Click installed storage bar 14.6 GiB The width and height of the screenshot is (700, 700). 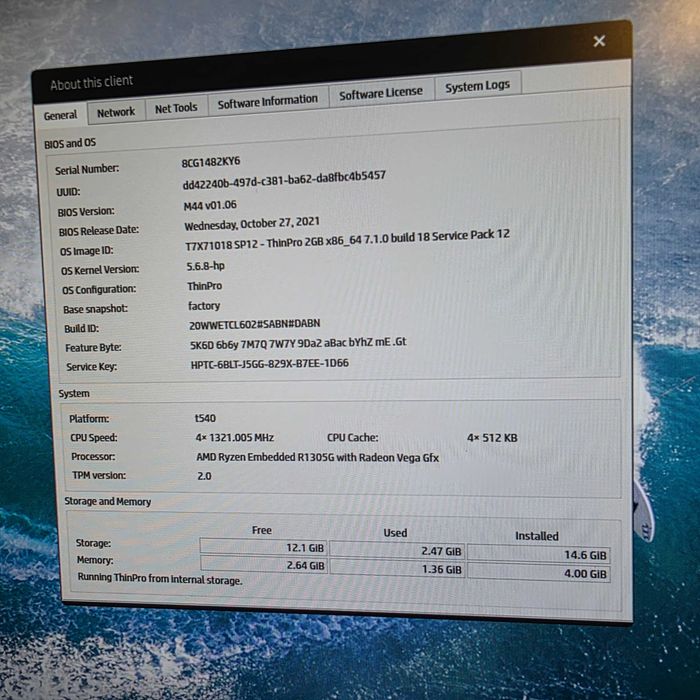point(538,554)
